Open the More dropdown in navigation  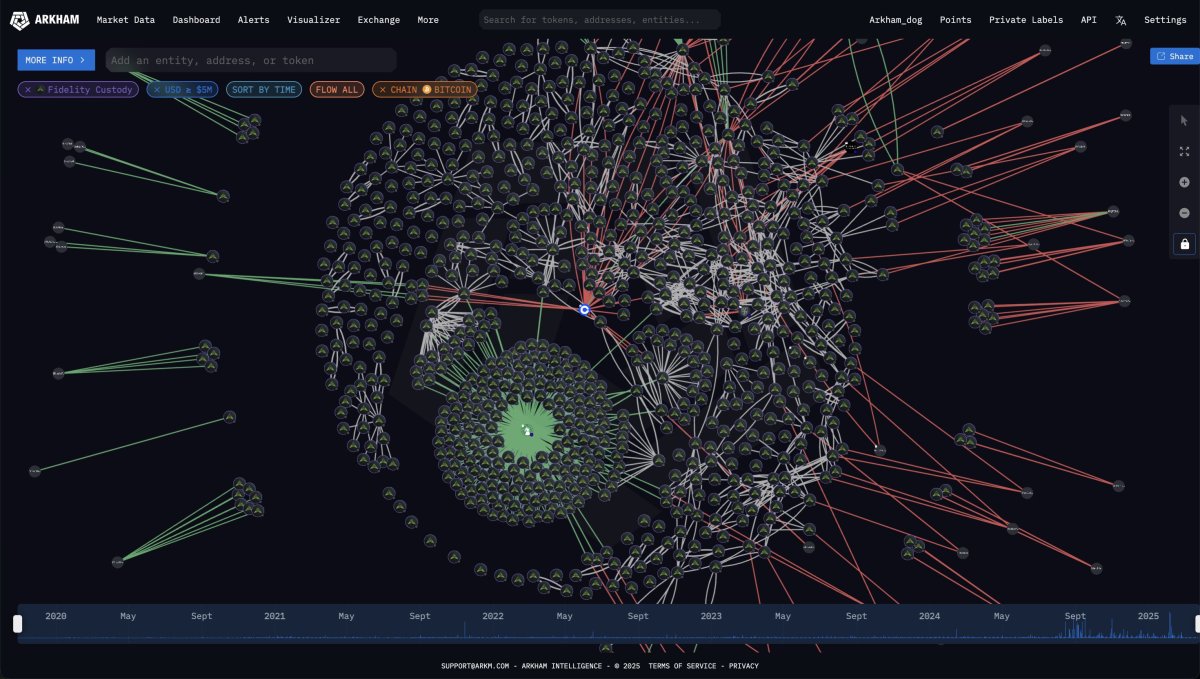click(x=428, y=20)
